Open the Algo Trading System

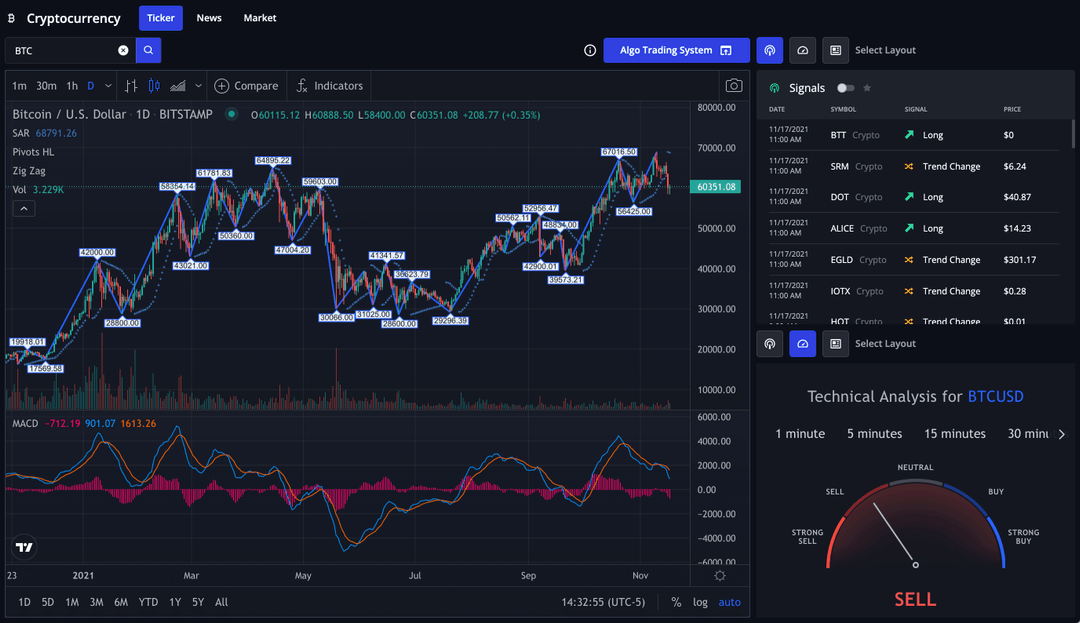pos(676,50)
